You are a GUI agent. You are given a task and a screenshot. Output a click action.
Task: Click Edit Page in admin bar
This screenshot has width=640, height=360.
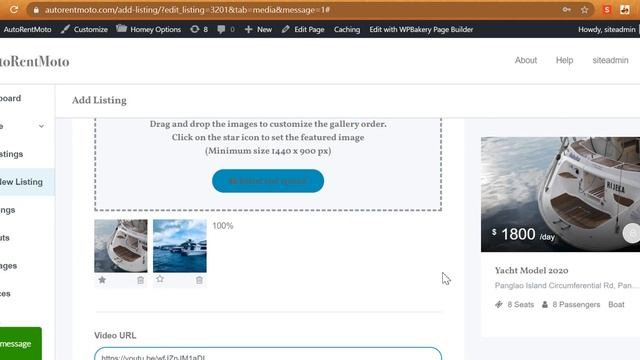(303, 29)
